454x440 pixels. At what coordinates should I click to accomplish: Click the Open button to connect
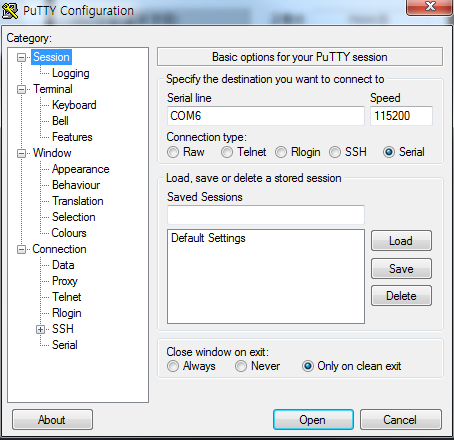click(313, 420)
